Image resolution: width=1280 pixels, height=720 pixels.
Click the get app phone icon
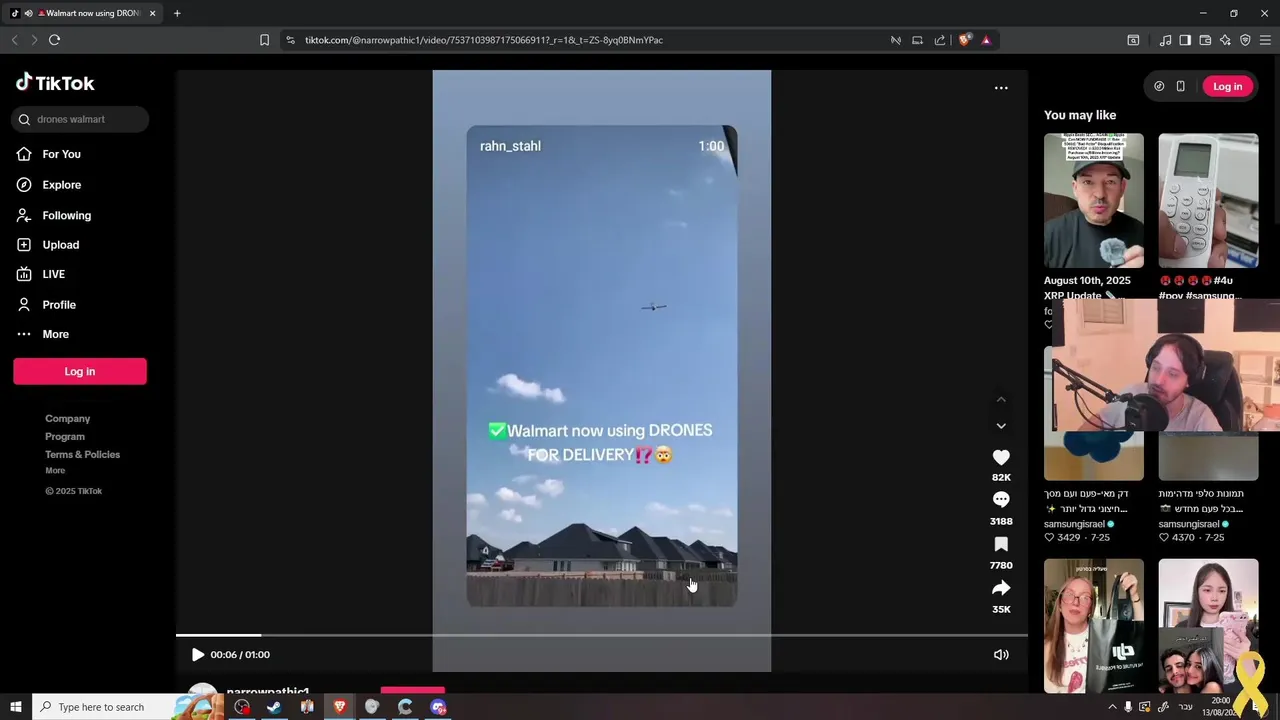pos(1180,86)
